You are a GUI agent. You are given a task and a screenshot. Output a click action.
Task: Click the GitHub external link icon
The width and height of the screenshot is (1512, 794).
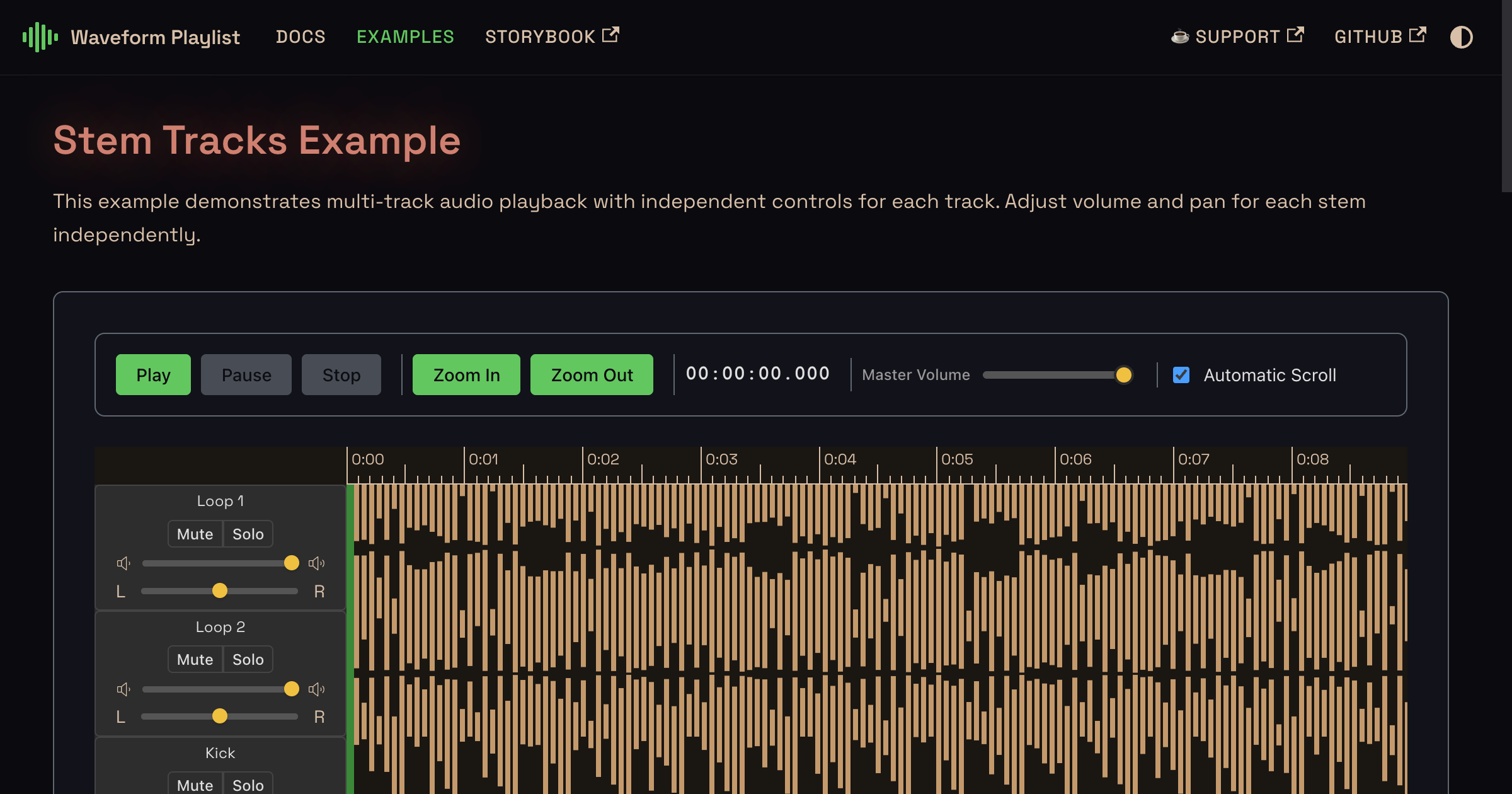(1417, 35)
